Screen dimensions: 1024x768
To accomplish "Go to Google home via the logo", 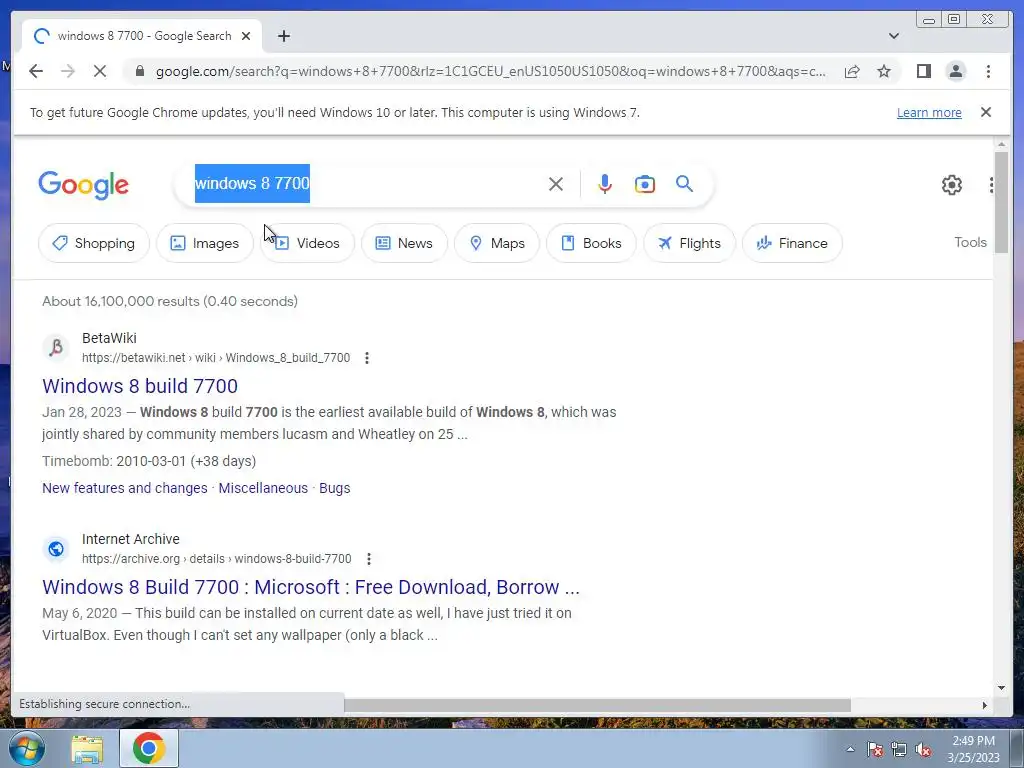I will [x=84, y=185].
